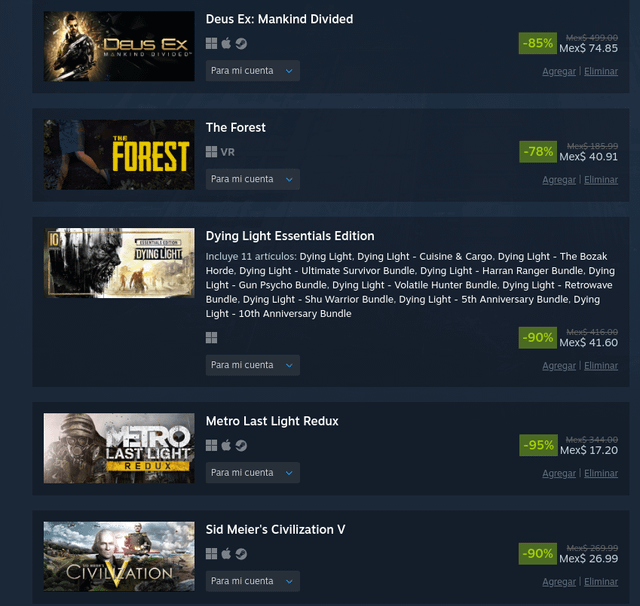Click the VR label next to The Forest
This screenshot has height=606, width=640.
point(228,152)
